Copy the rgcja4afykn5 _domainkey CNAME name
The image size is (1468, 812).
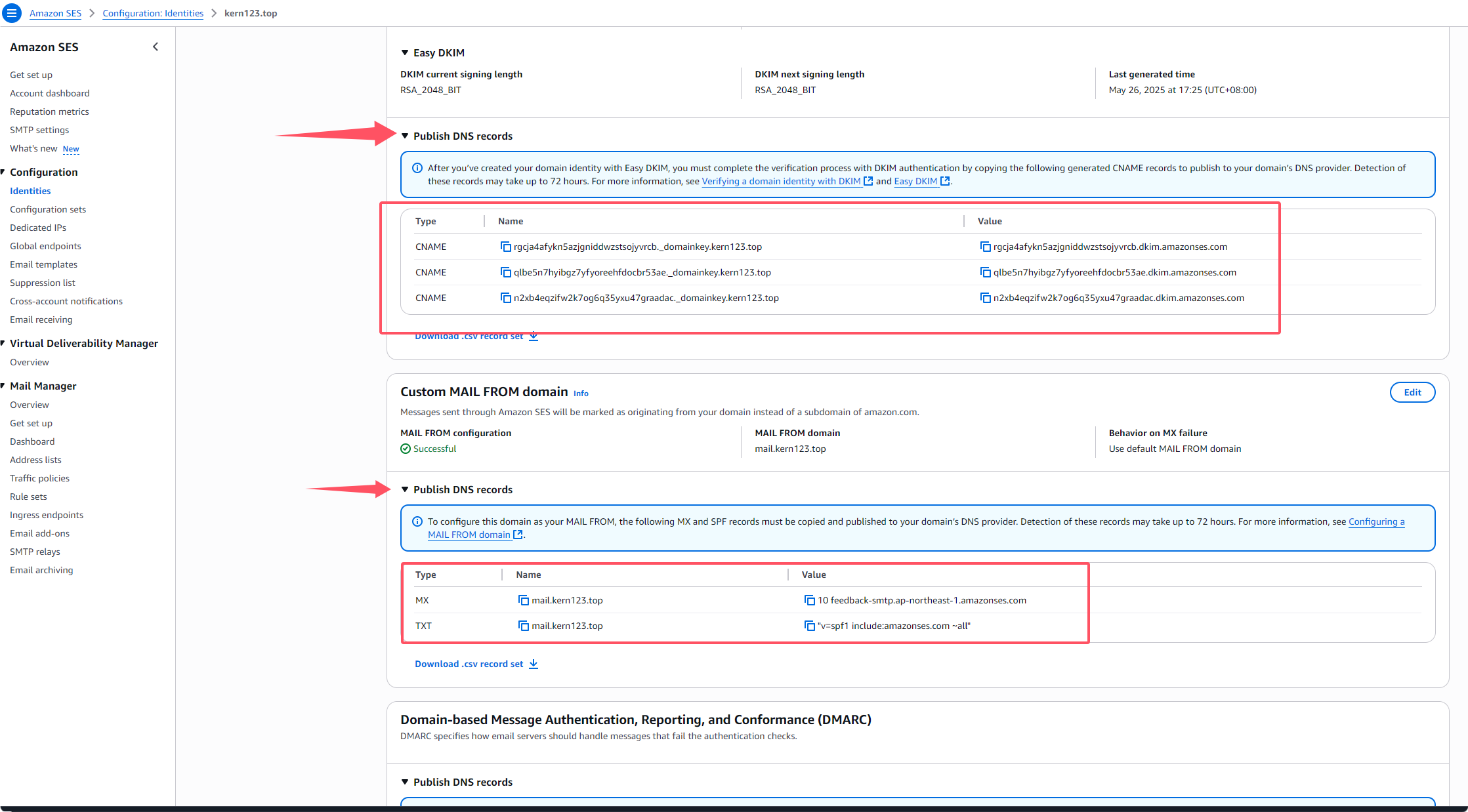[505, 247]
